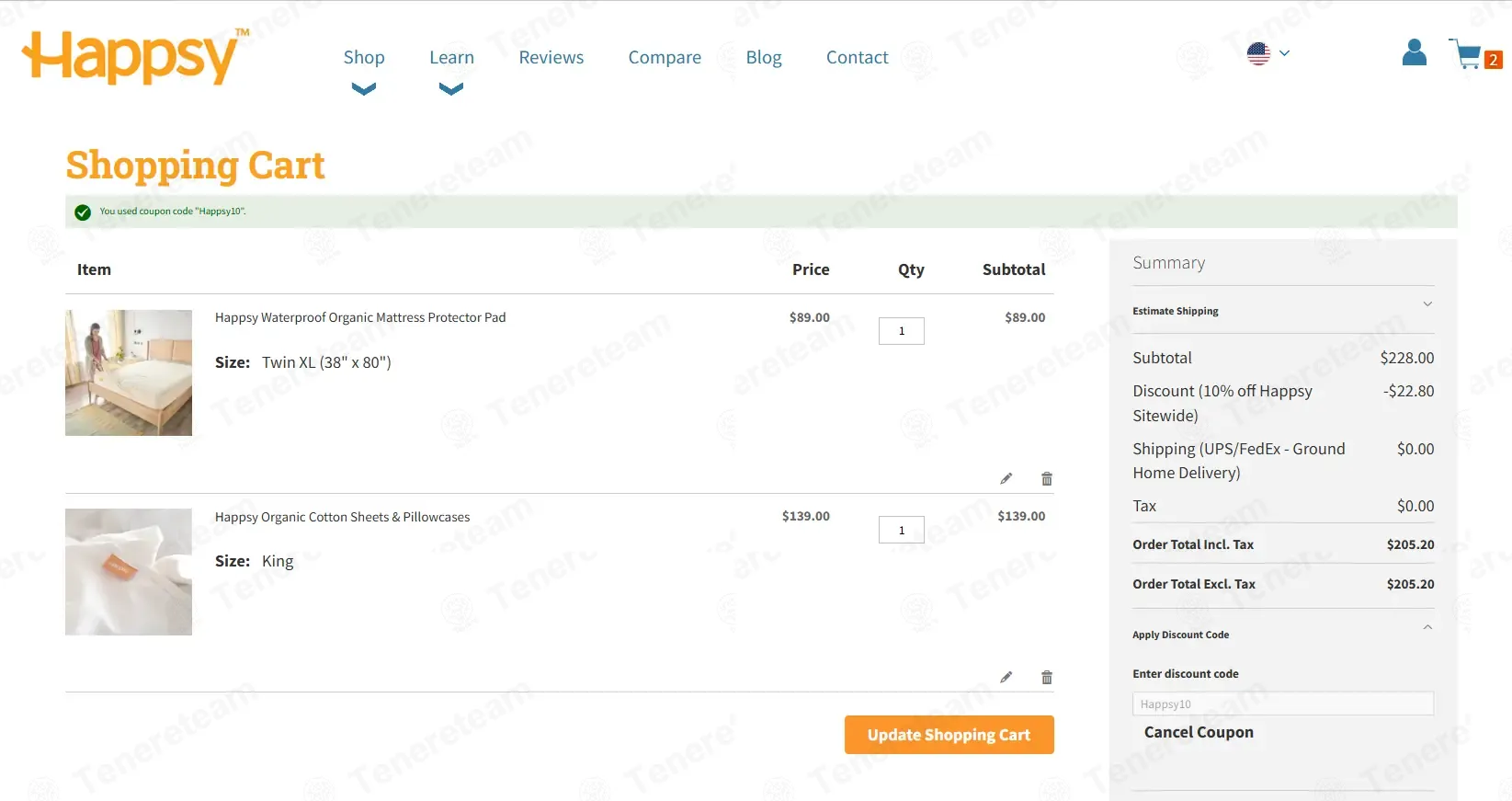
Task: Click the King size text
Action: [278, 561]
